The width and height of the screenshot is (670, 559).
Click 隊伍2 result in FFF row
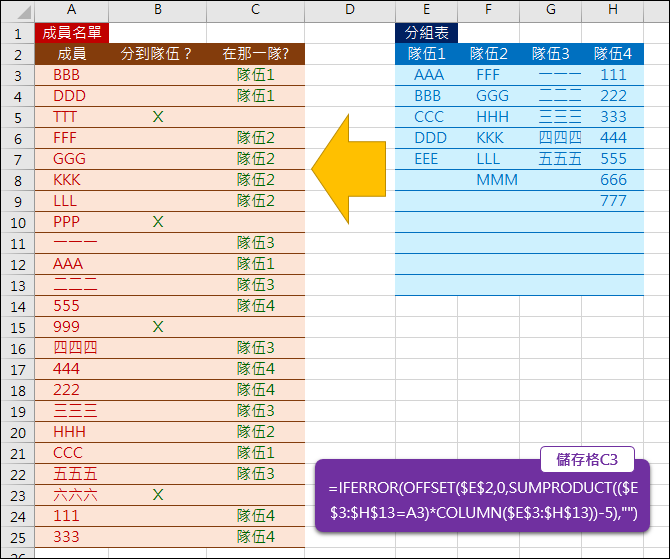point(256,138)
